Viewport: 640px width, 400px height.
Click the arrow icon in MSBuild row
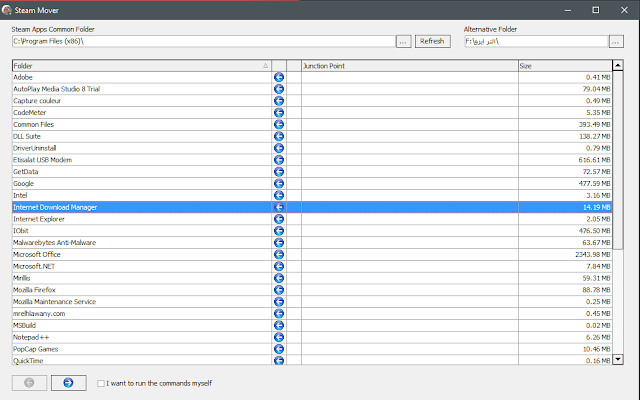coord(279,326)
